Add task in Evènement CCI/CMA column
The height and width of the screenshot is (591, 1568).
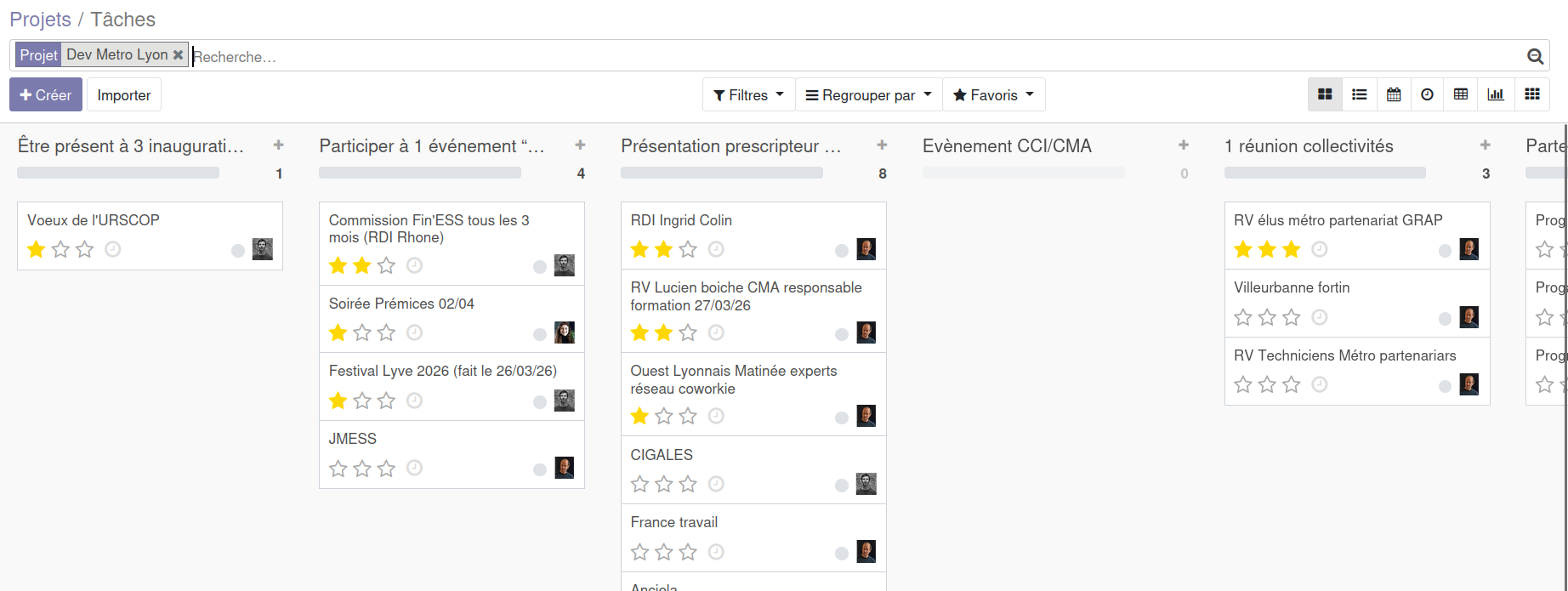pos(1183,145)
